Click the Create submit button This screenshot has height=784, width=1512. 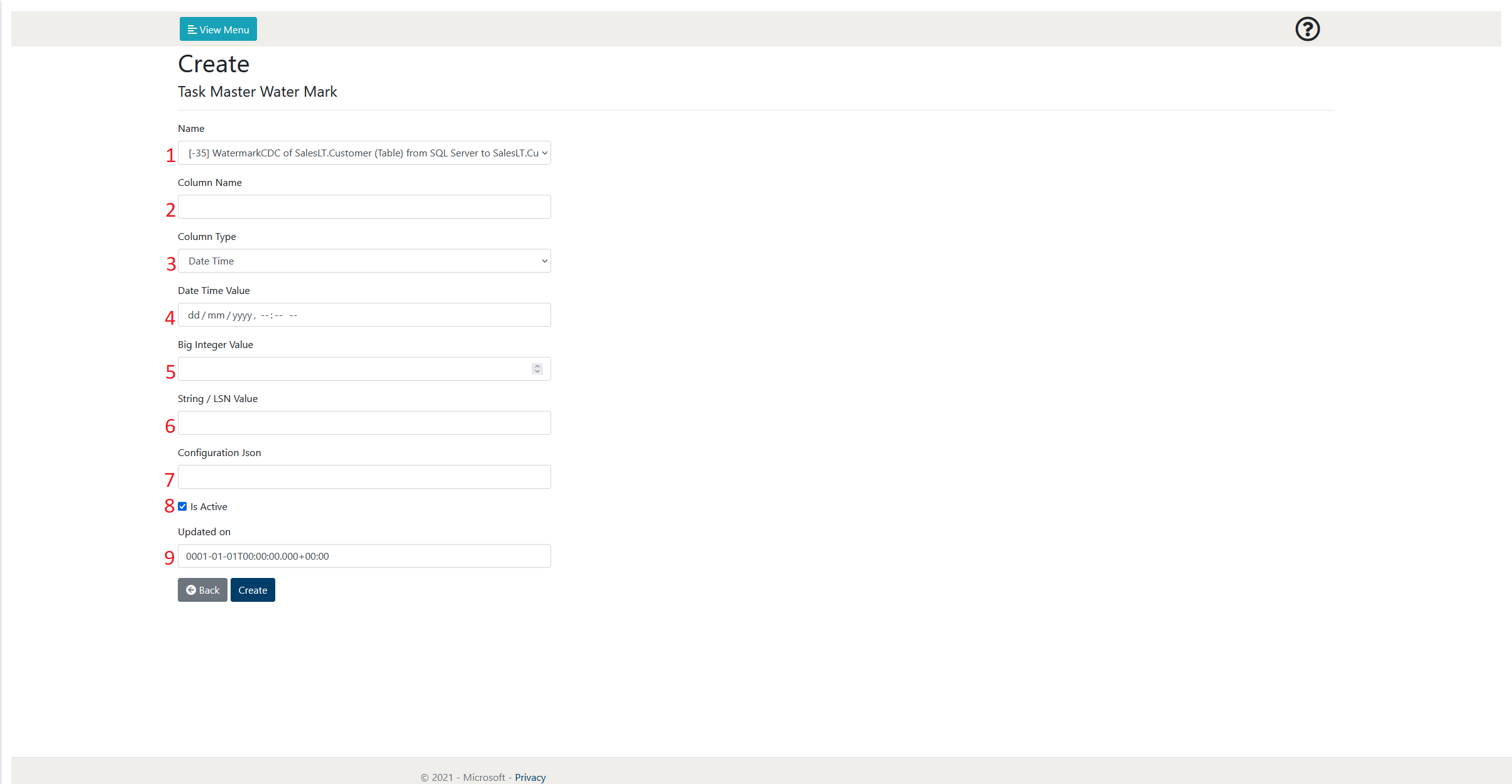tap(253, 590)
